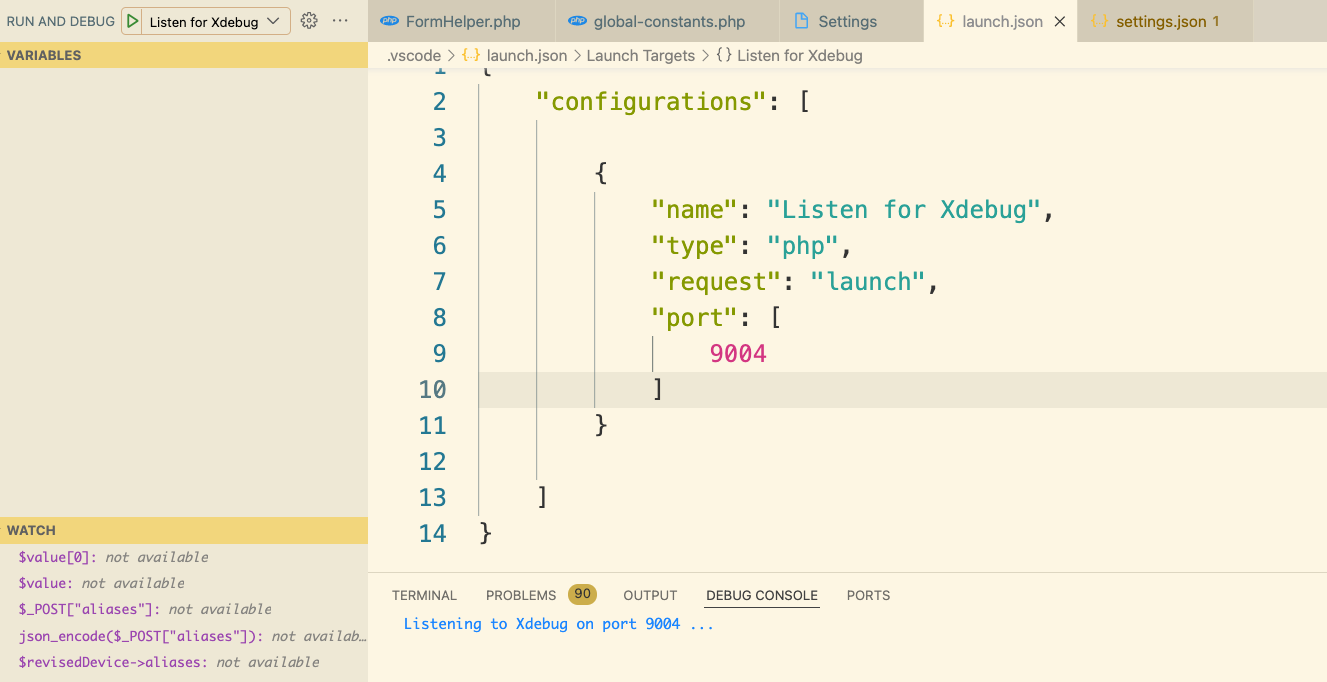
Task: Click the .vscode folder breadcrumb
Action: point(414,56)
